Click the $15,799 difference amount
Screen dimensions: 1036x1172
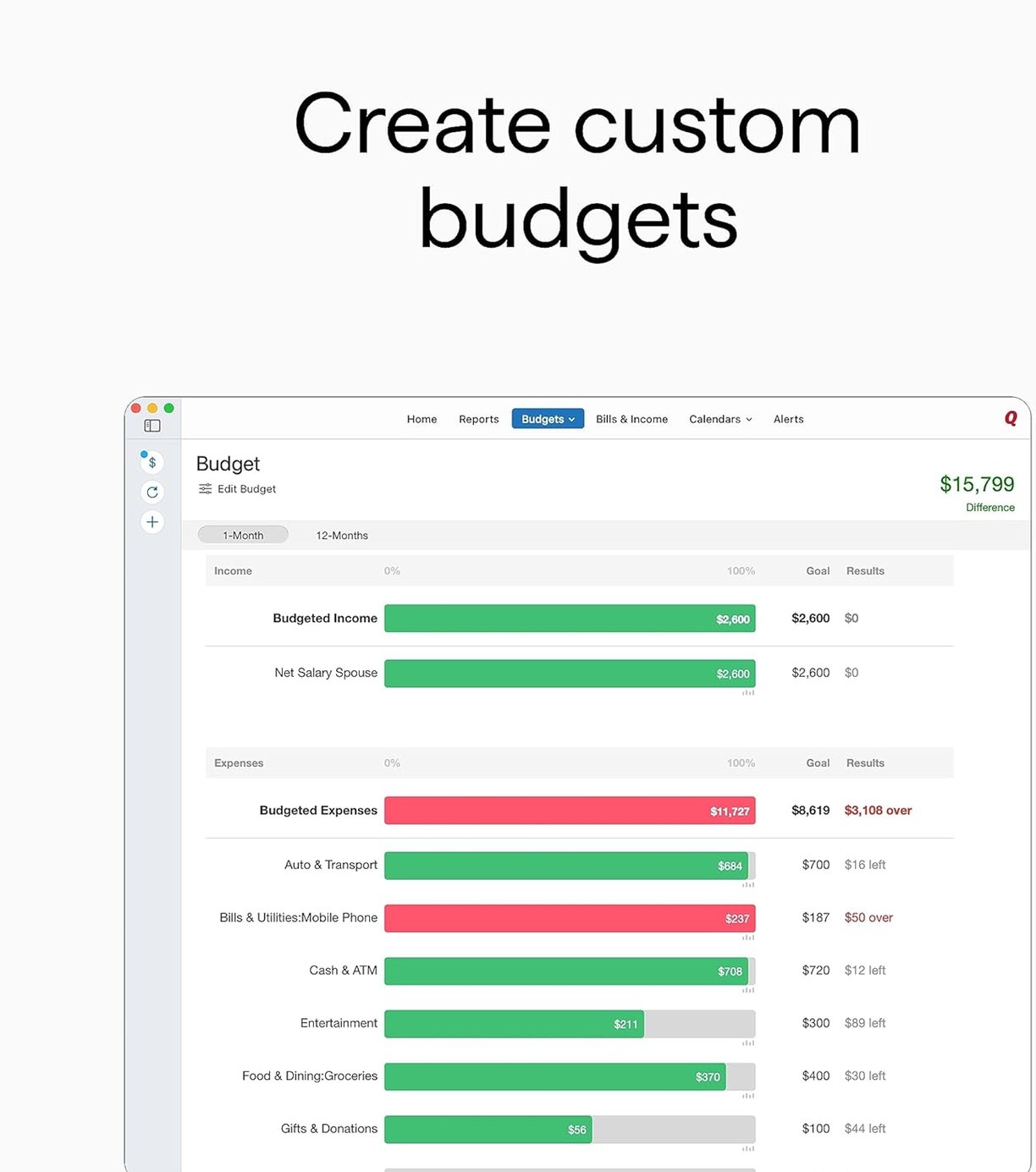pyautogui.click(x=977, y=484)
